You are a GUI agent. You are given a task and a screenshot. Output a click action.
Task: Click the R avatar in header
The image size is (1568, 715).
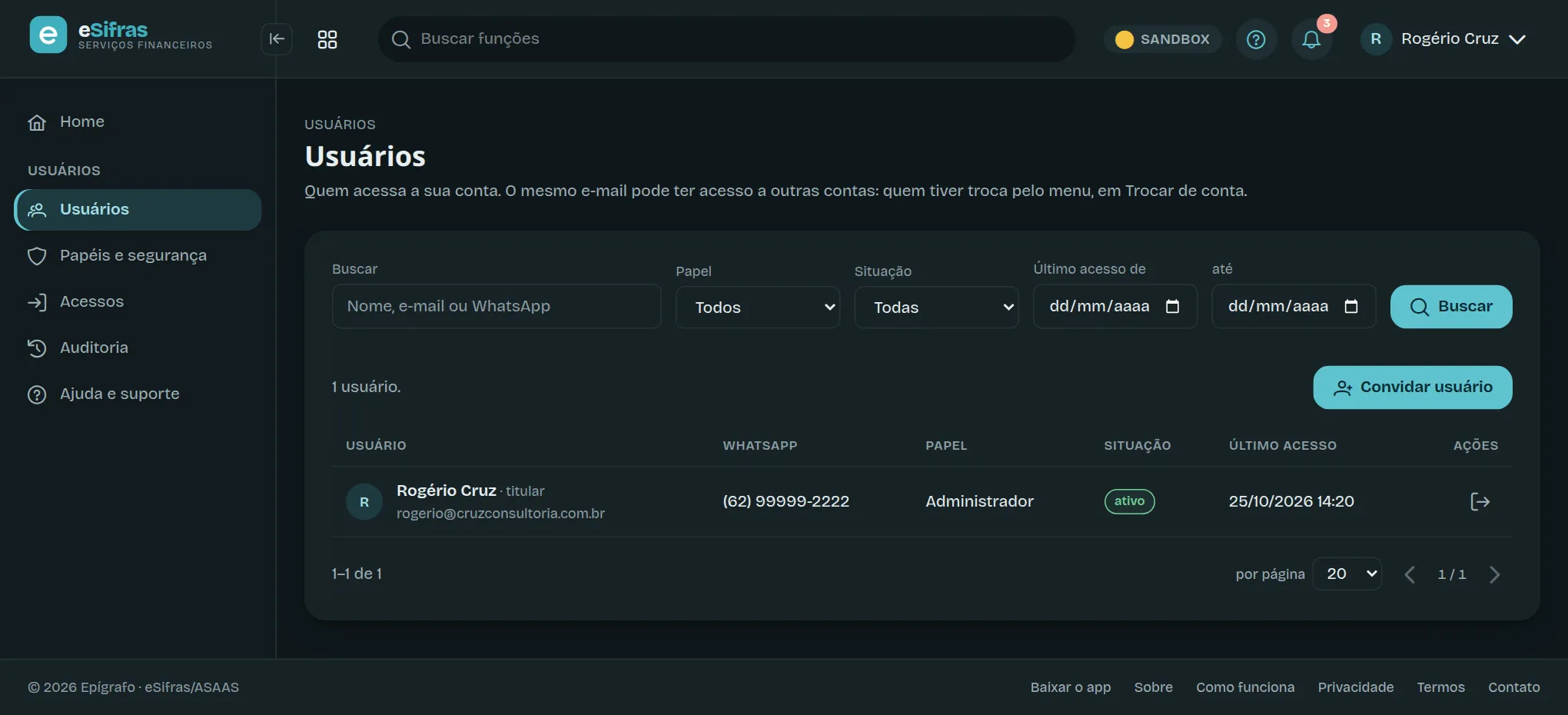[x=1376, y=38]
